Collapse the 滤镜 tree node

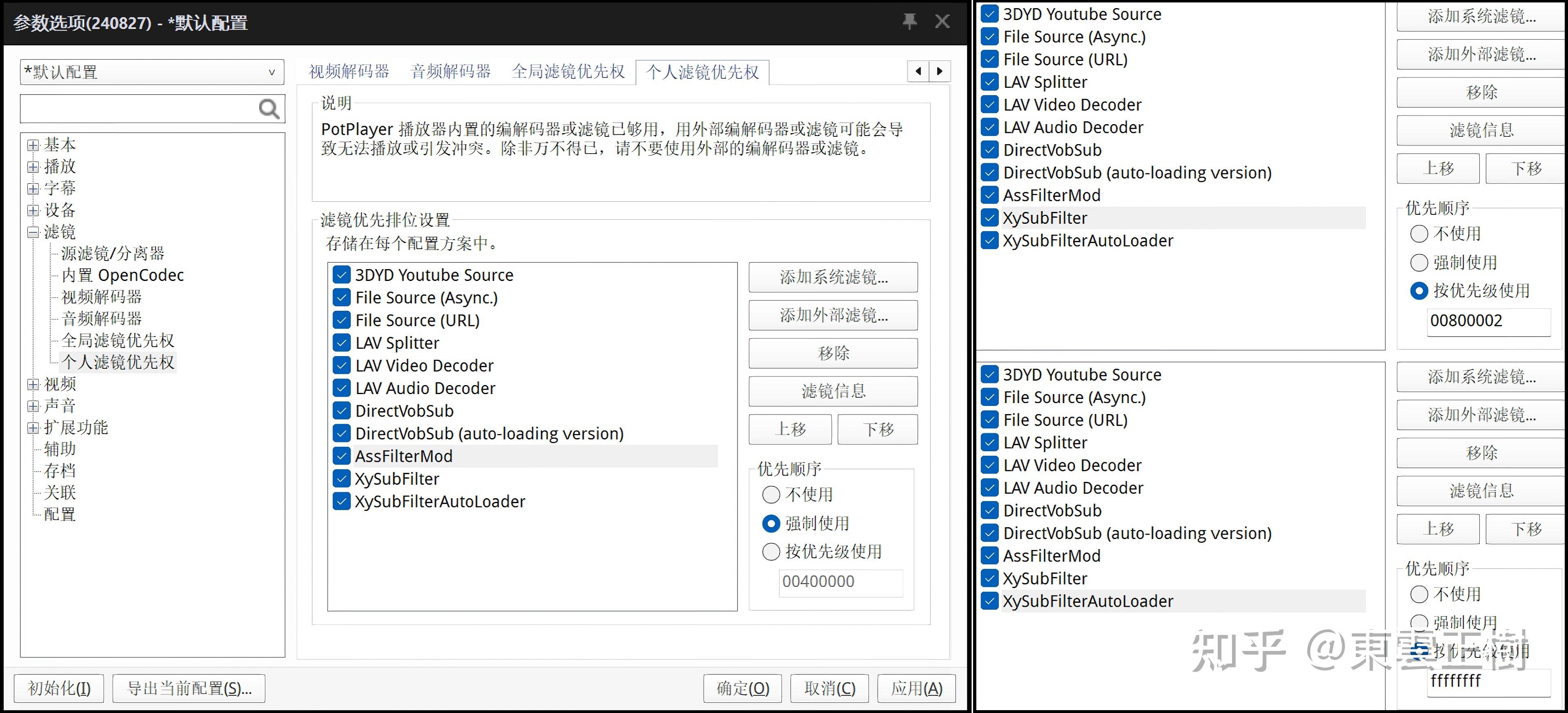click(x=33, y=233)
